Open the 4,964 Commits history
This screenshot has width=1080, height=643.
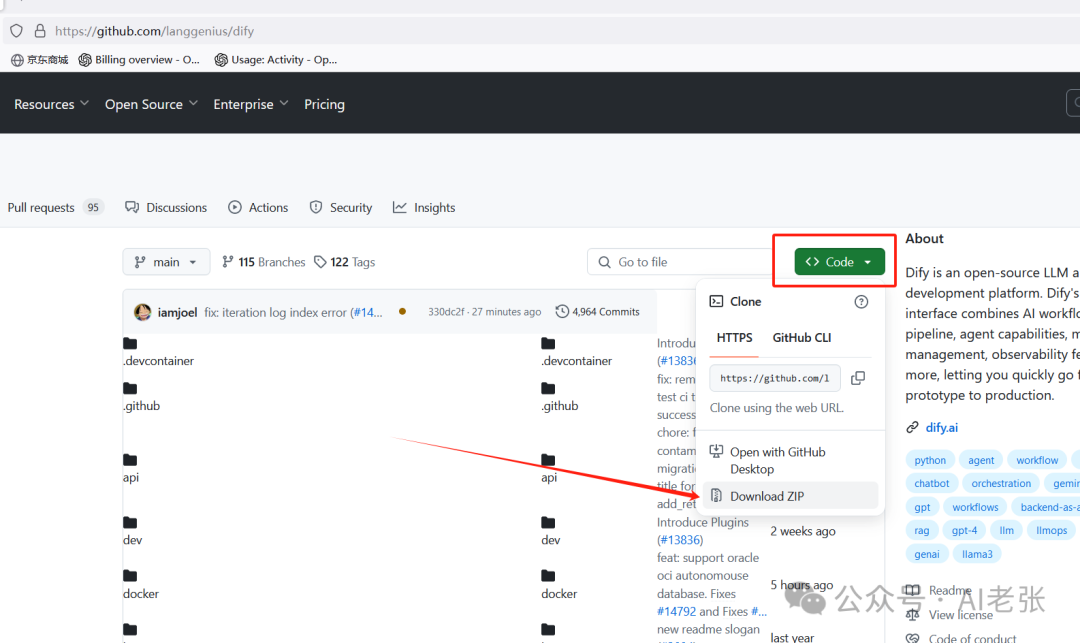[597, 312]
